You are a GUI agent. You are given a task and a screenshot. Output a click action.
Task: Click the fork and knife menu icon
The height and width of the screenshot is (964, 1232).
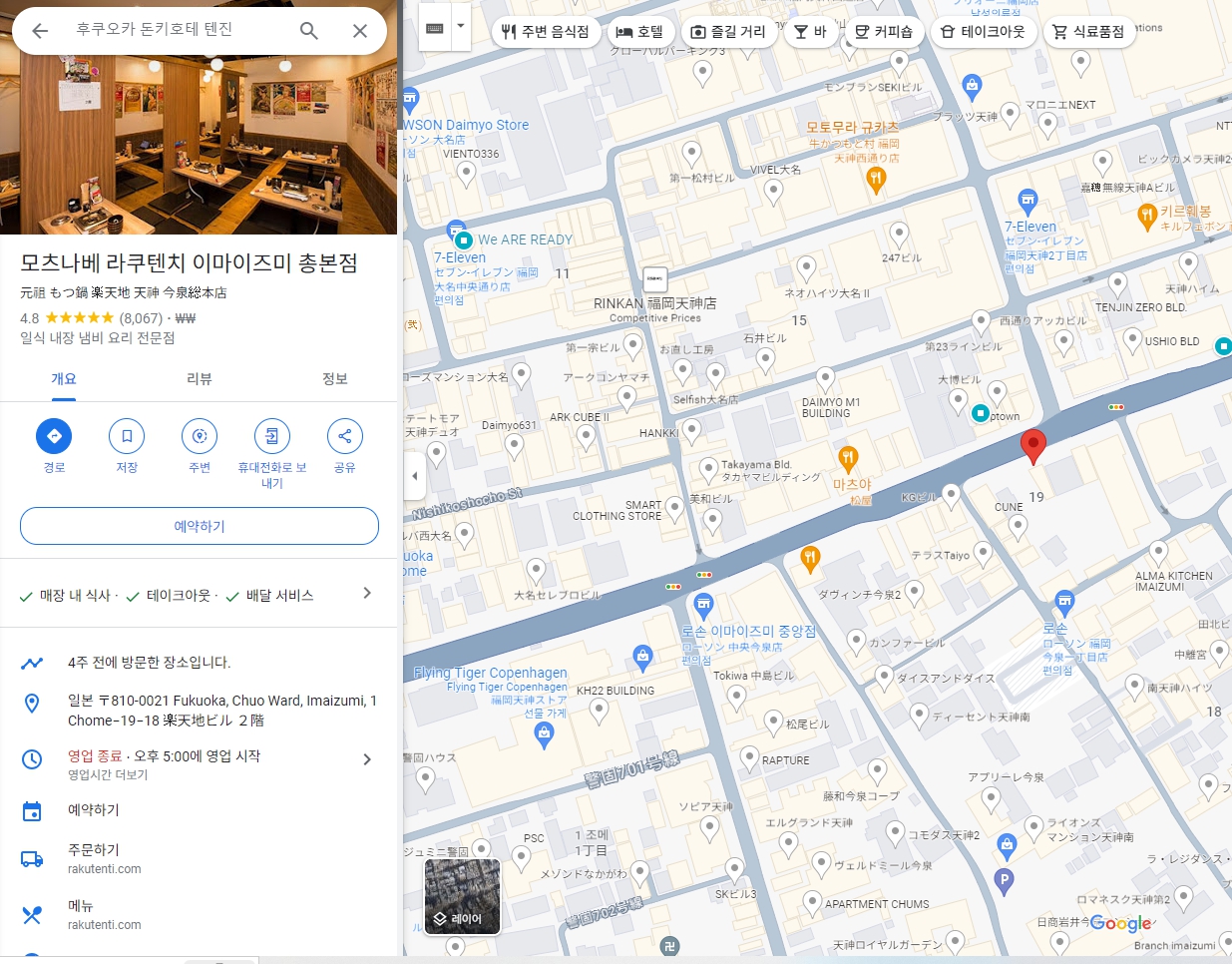coord(32,914)
